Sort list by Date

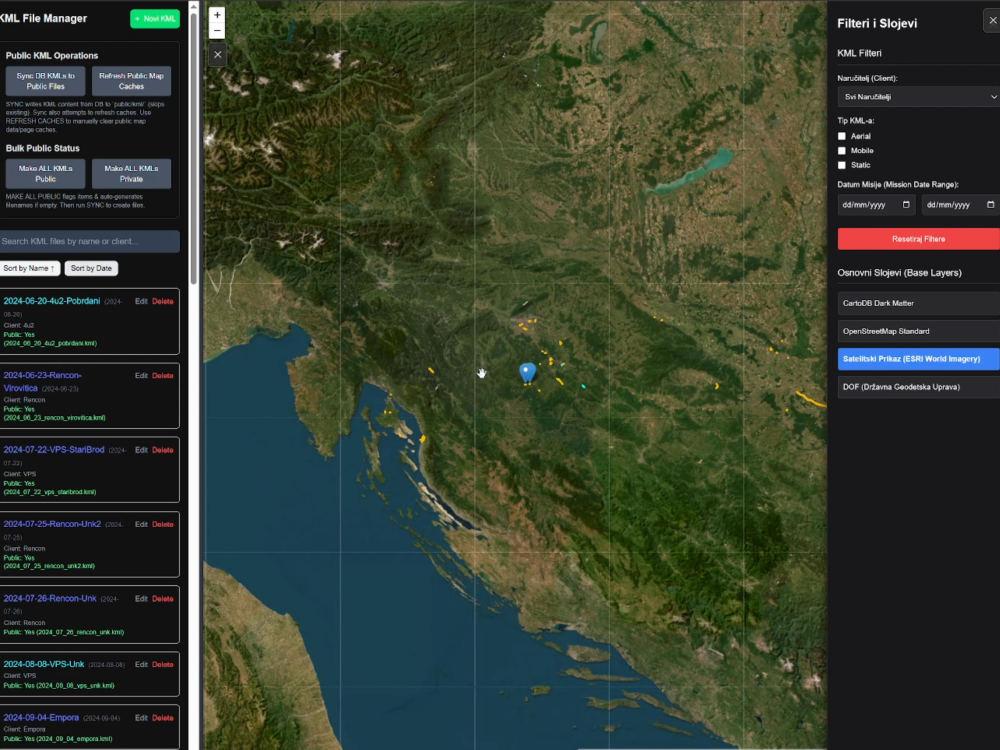point(91,268)
